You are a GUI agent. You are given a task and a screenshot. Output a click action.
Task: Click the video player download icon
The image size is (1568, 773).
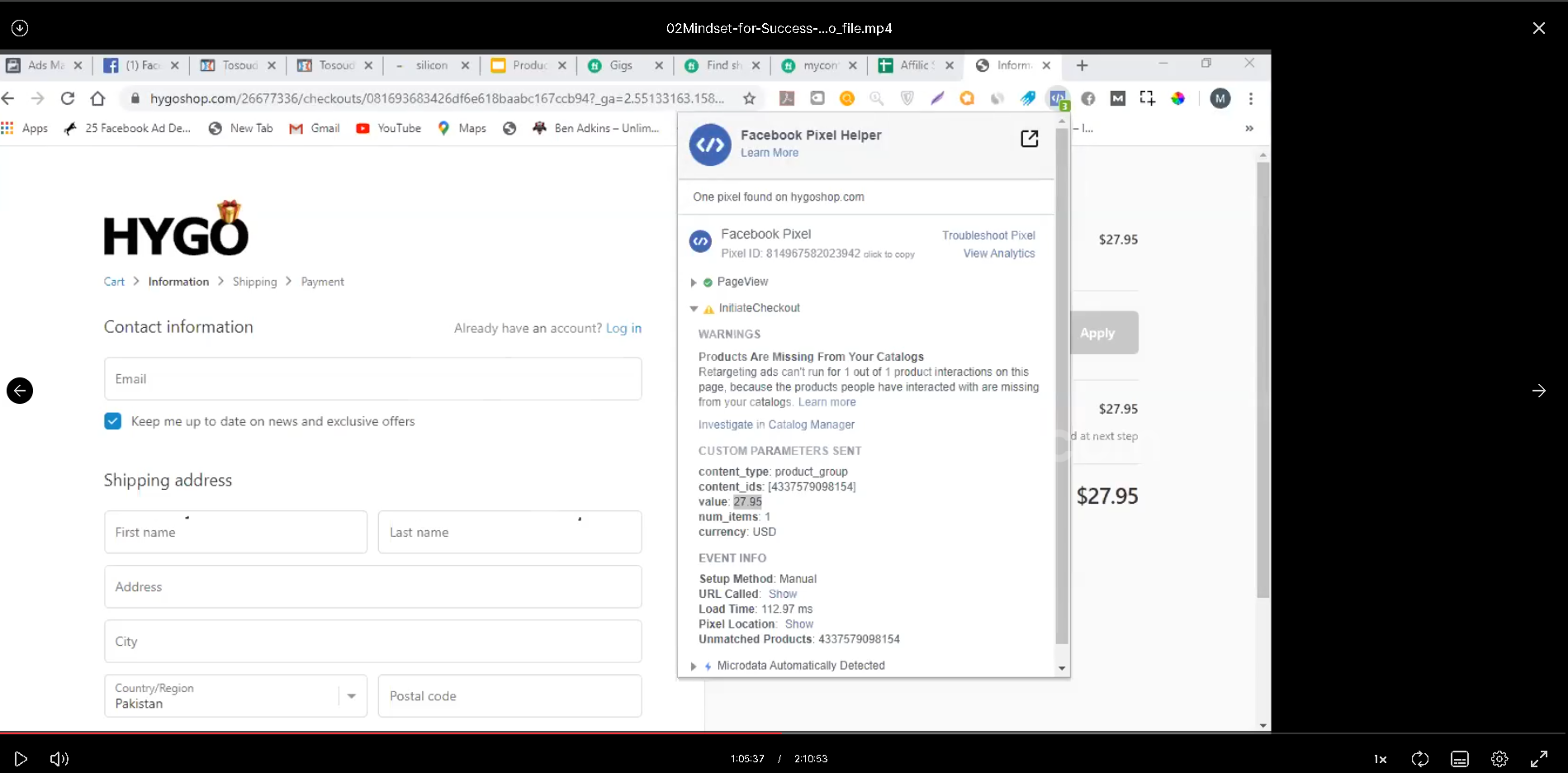(x=20, y=28)
